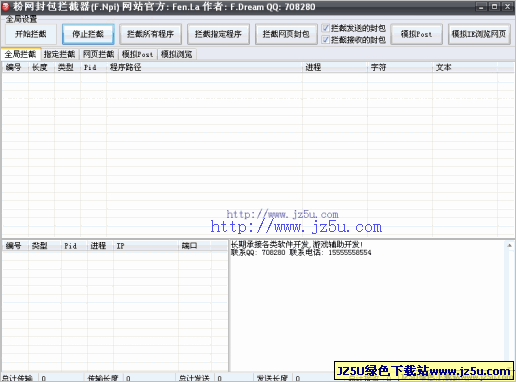The image size is (516, 382).
Task: Open 模拟Post button
Action: point(416,34)
